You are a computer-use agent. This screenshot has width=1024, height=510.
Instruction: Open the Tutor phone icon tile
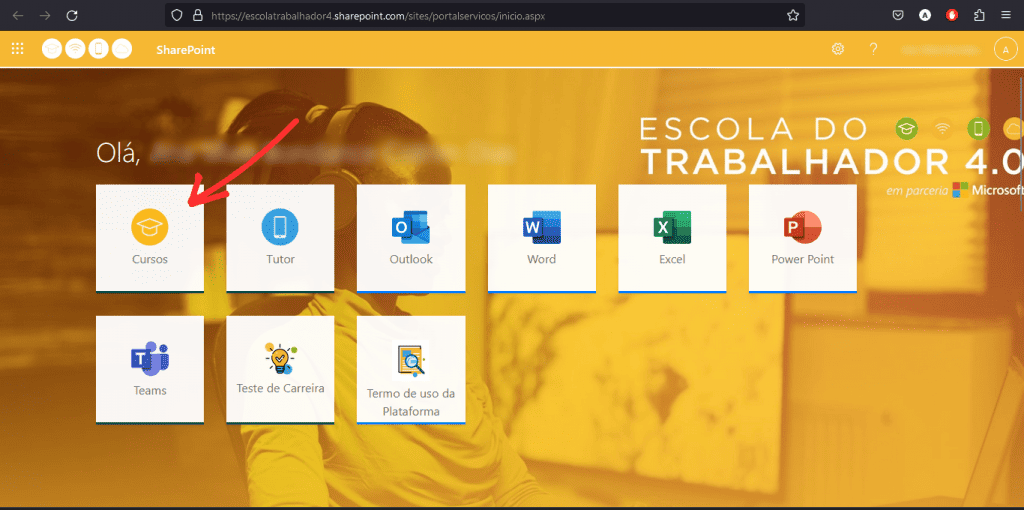click(x=280, y=238)
